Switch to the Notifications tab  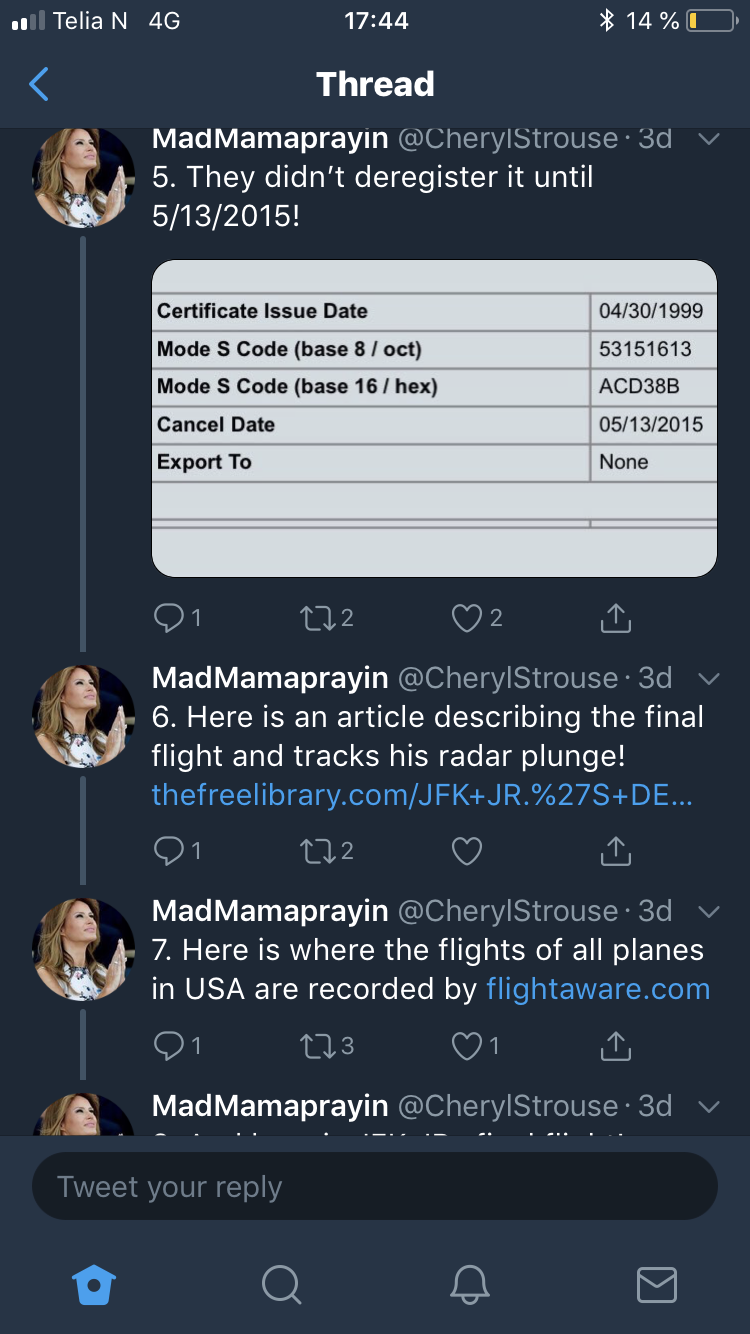469,1284
